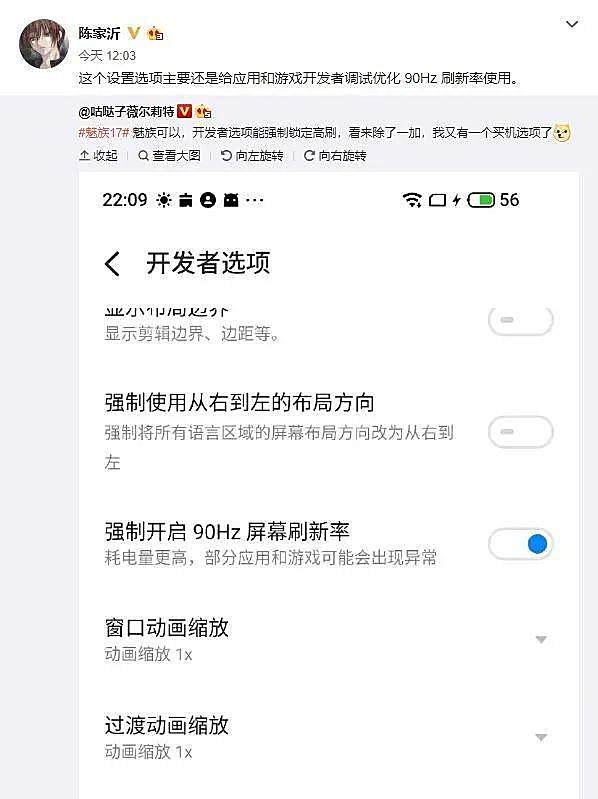The width and height of the screenshot is (598, 799).
Task: Tap the back arrow beside 开发者选项
Action: pyautogui.click(x=112, y=264)
